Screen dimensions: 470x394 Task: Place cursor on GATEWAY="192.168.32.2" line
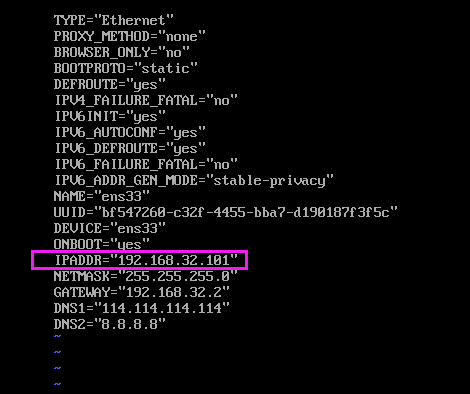142,292
